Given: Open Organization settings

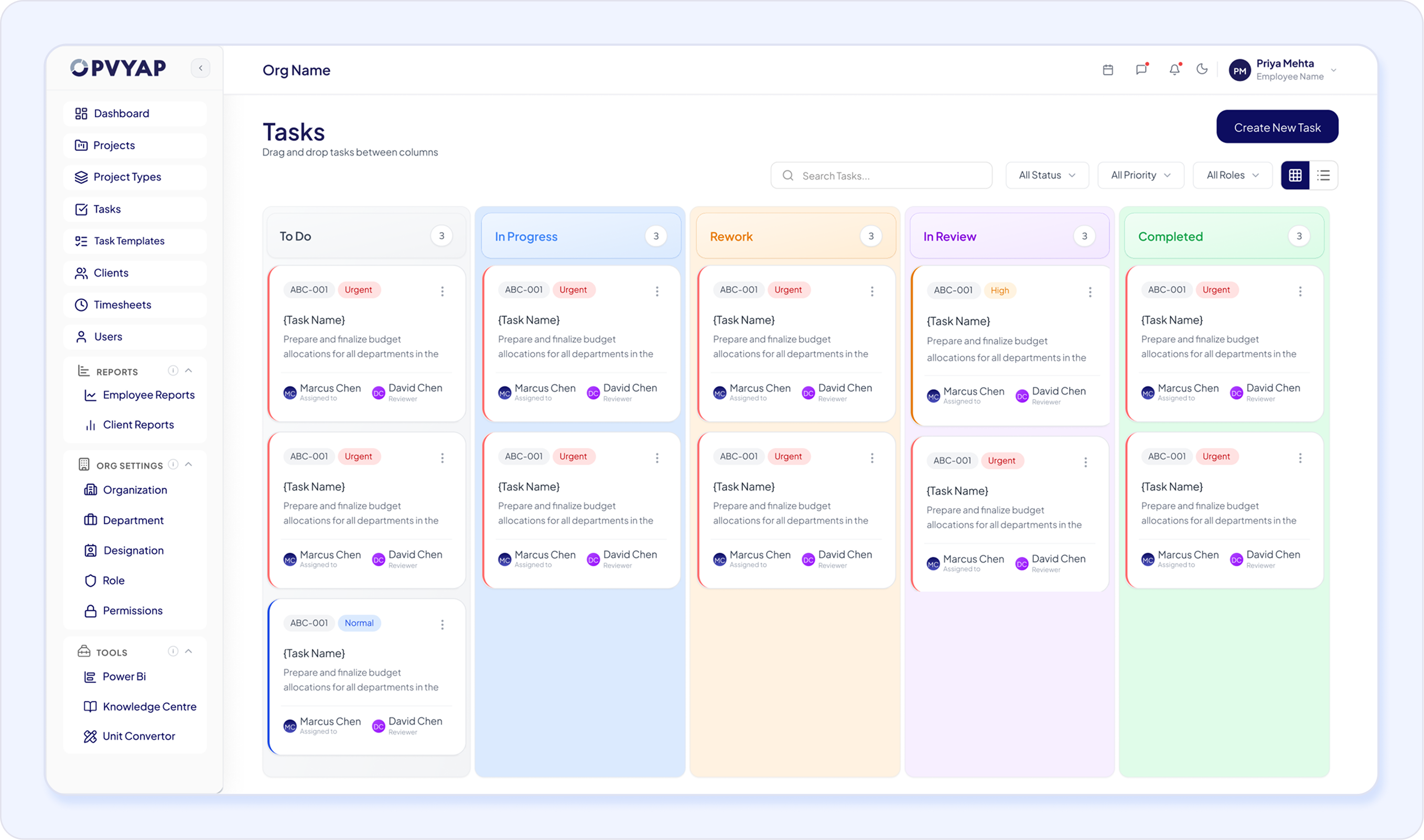Looking at the screenshot, I should point(126,490).
